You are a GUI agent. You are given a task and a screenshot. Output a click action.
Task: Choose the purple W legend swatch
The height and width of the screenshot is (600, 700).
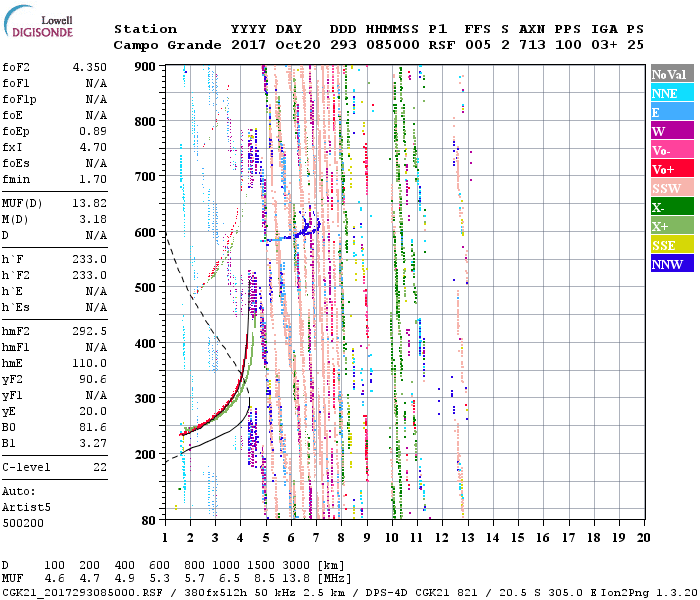[669, 131]
